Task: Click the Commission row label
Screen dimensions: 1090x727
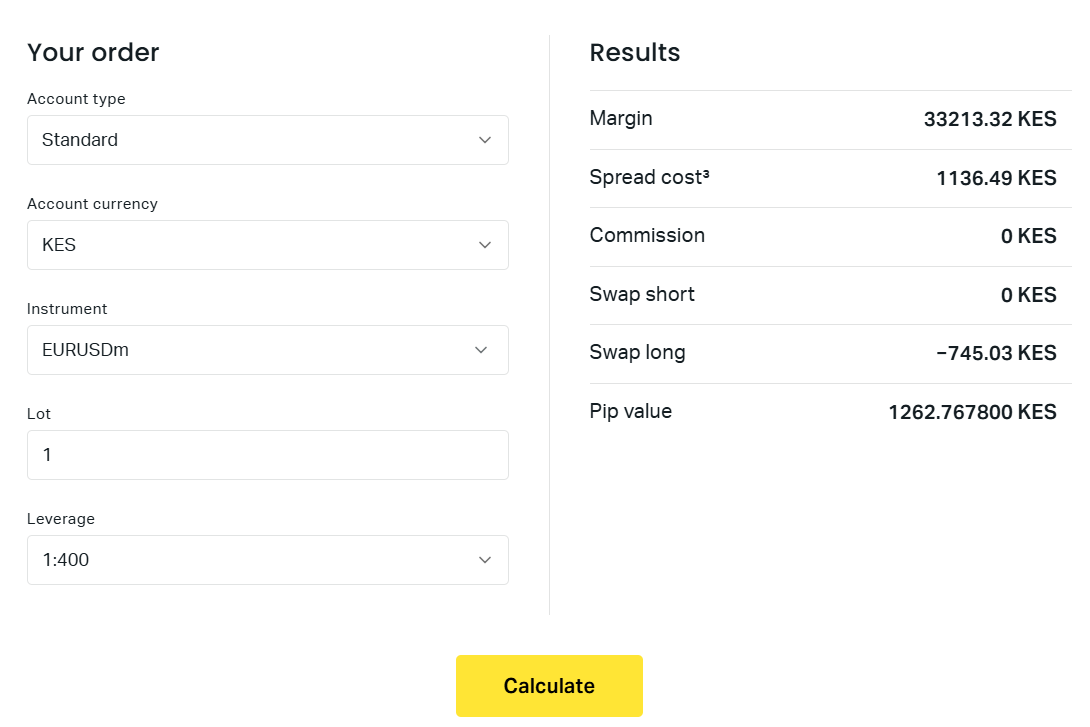Action: (647, 236)
